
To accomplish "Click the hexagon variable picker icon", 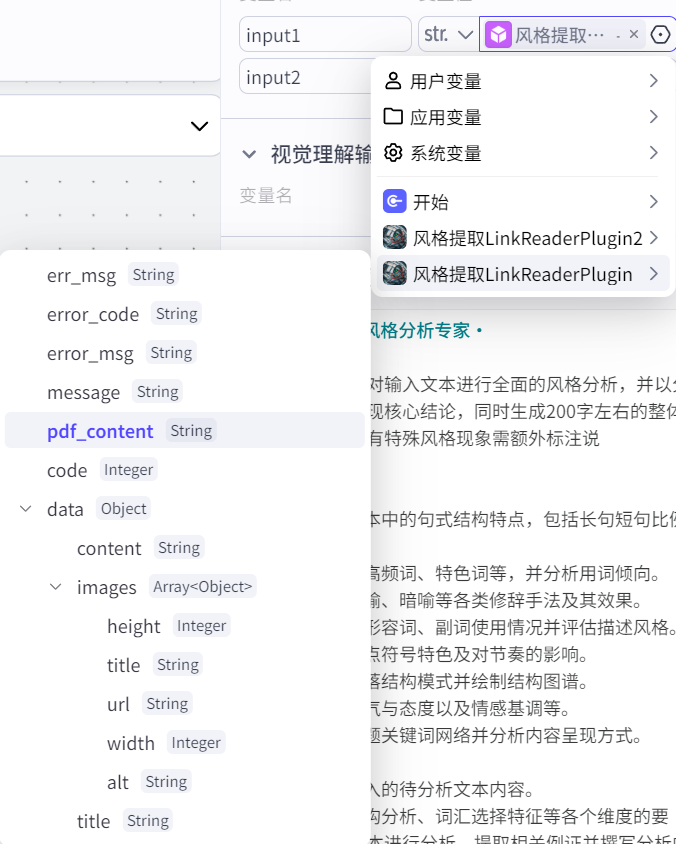I will coord(660,35).
